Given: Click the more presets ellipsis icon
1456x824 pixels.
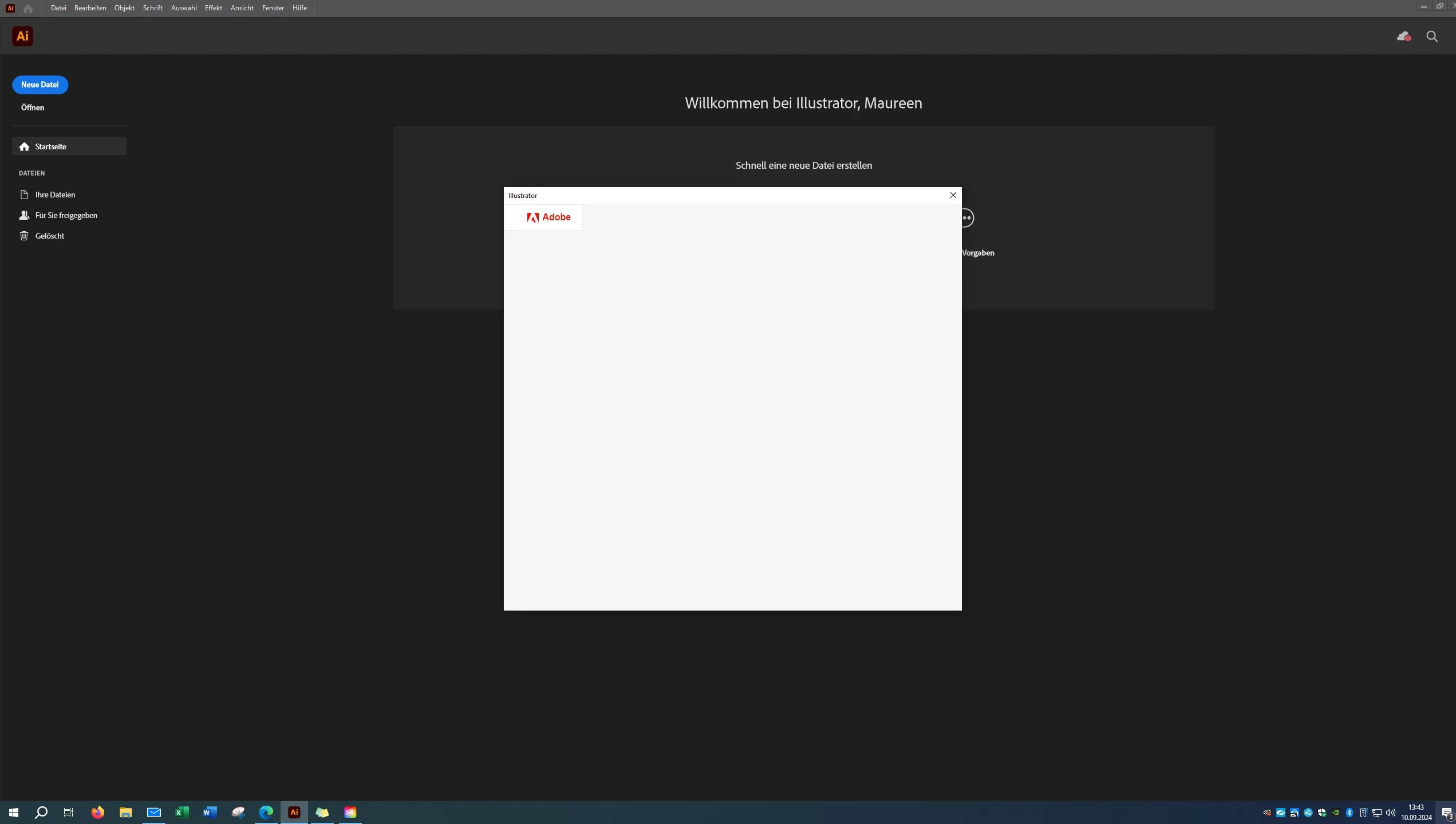Looking at the screenshot, I should (967, 218).
